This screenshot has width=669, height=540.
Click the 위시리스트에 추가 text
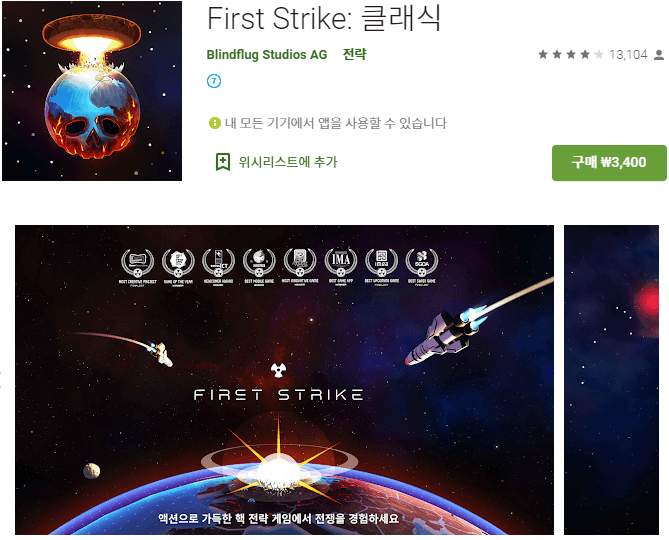pos(288,162)
